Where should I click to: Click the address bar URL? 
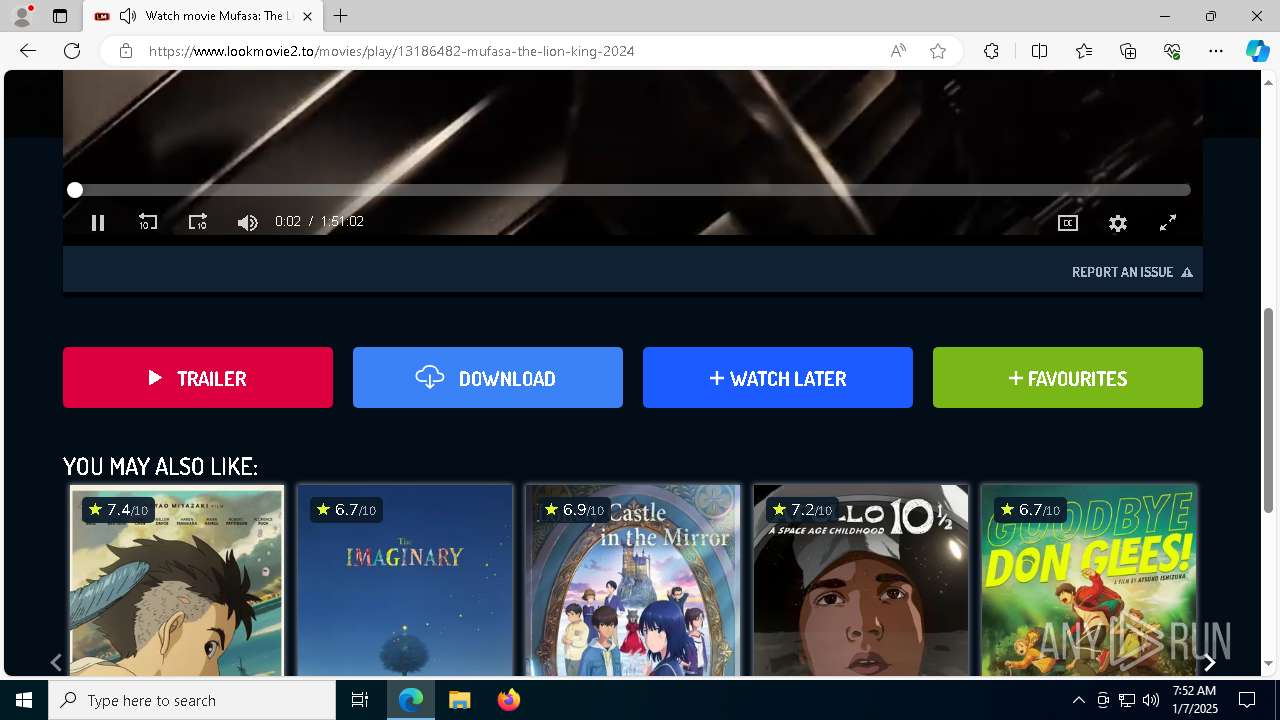391,51
